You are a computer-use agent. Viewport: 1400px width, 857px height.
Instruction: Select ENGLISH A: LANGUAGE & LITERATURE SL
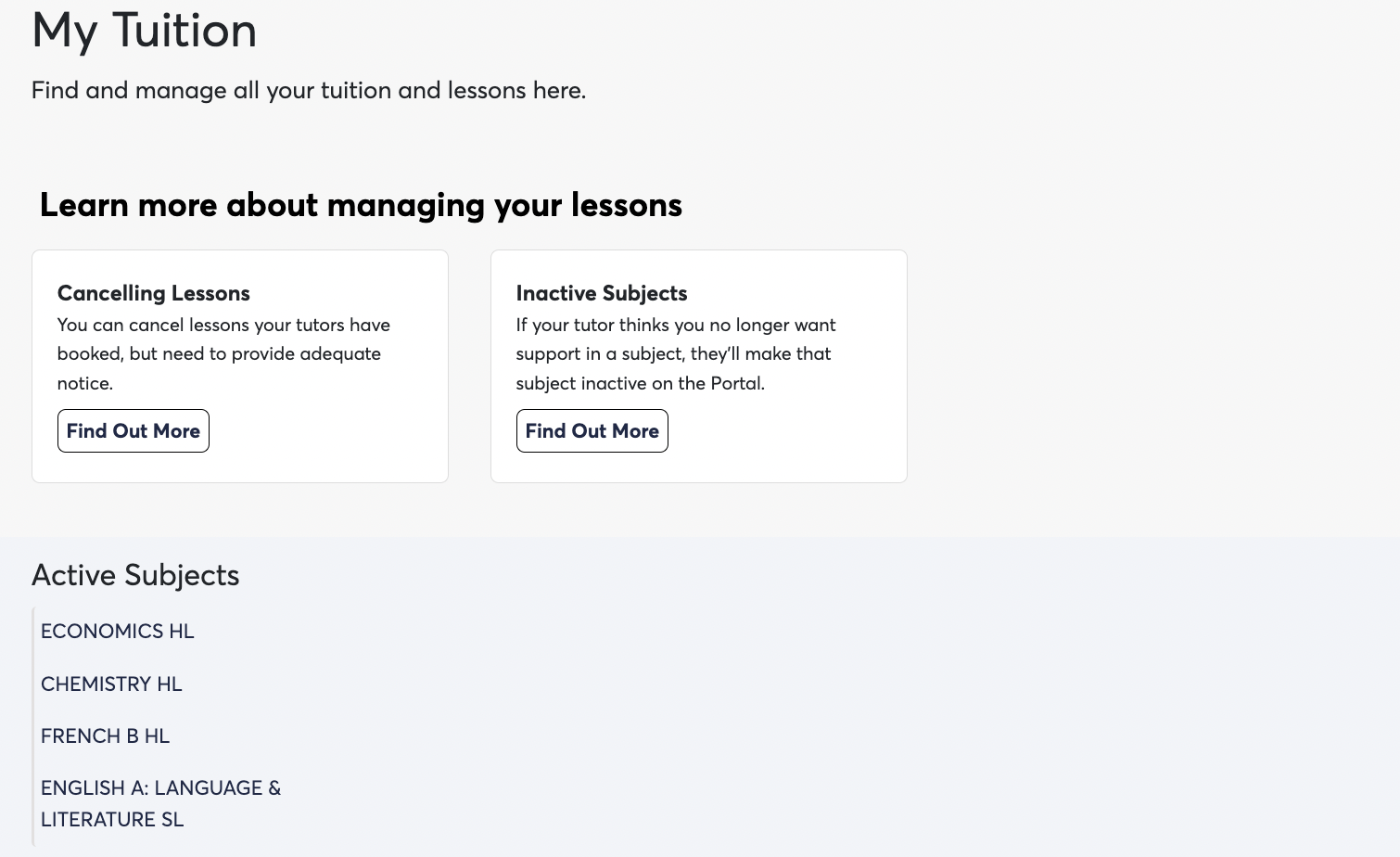click(x=160, y=788)
